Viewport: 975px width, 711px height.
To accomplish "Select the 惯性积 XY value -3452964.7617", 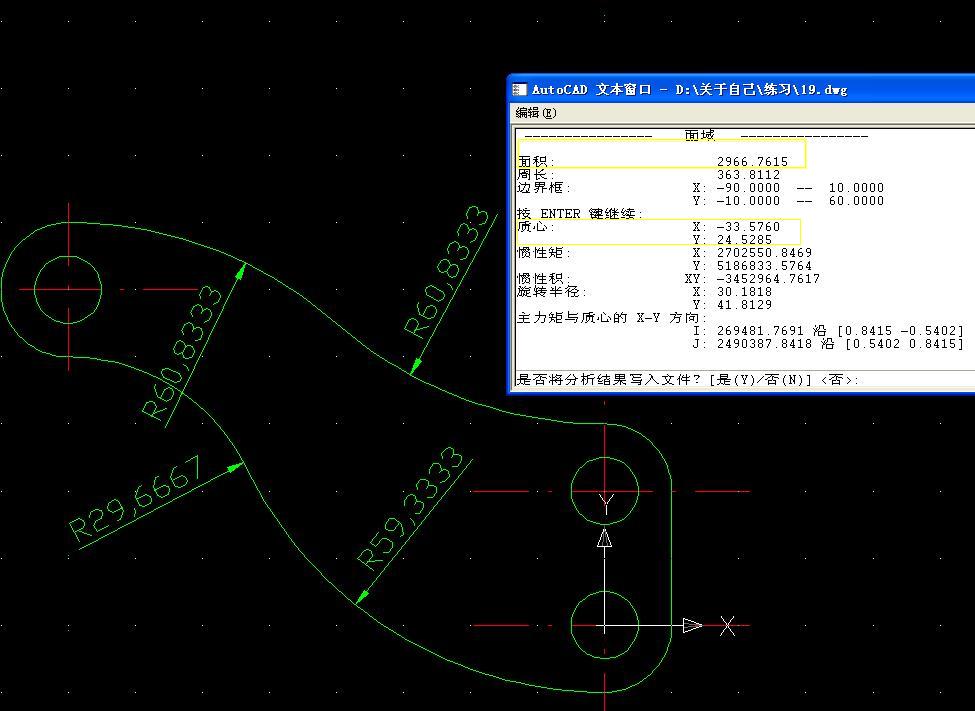I will pos(768,279).
